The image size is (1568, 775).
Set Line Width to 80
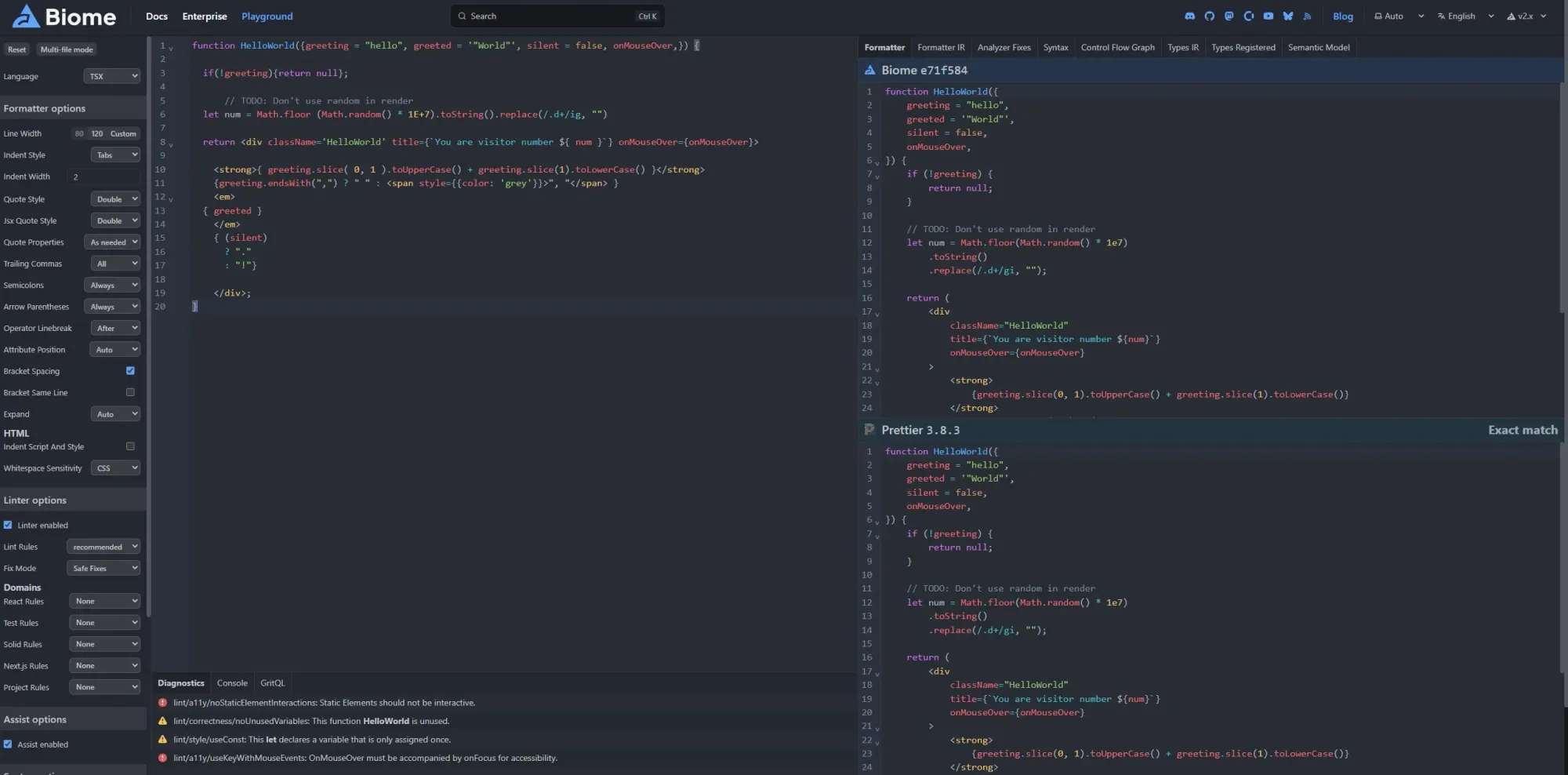[79, 133]
